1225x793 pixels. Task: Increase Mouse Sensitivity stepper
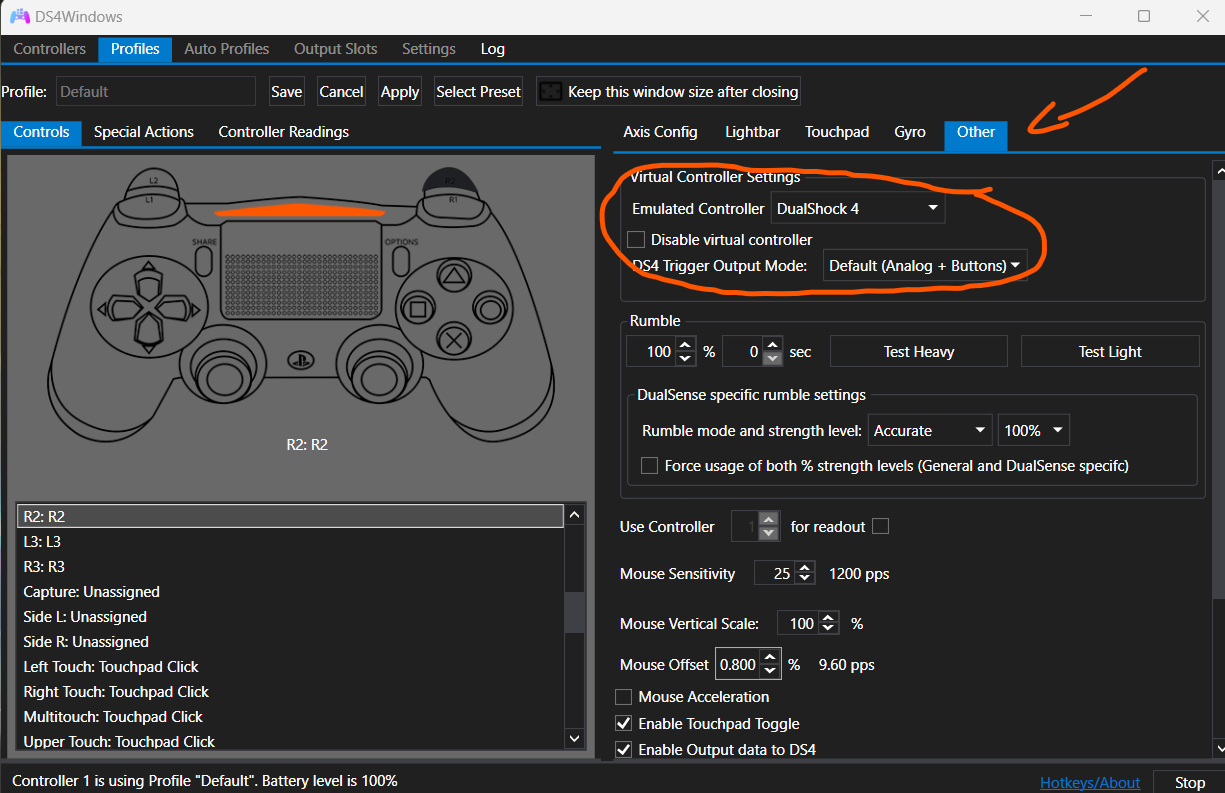tap(806, 567)
